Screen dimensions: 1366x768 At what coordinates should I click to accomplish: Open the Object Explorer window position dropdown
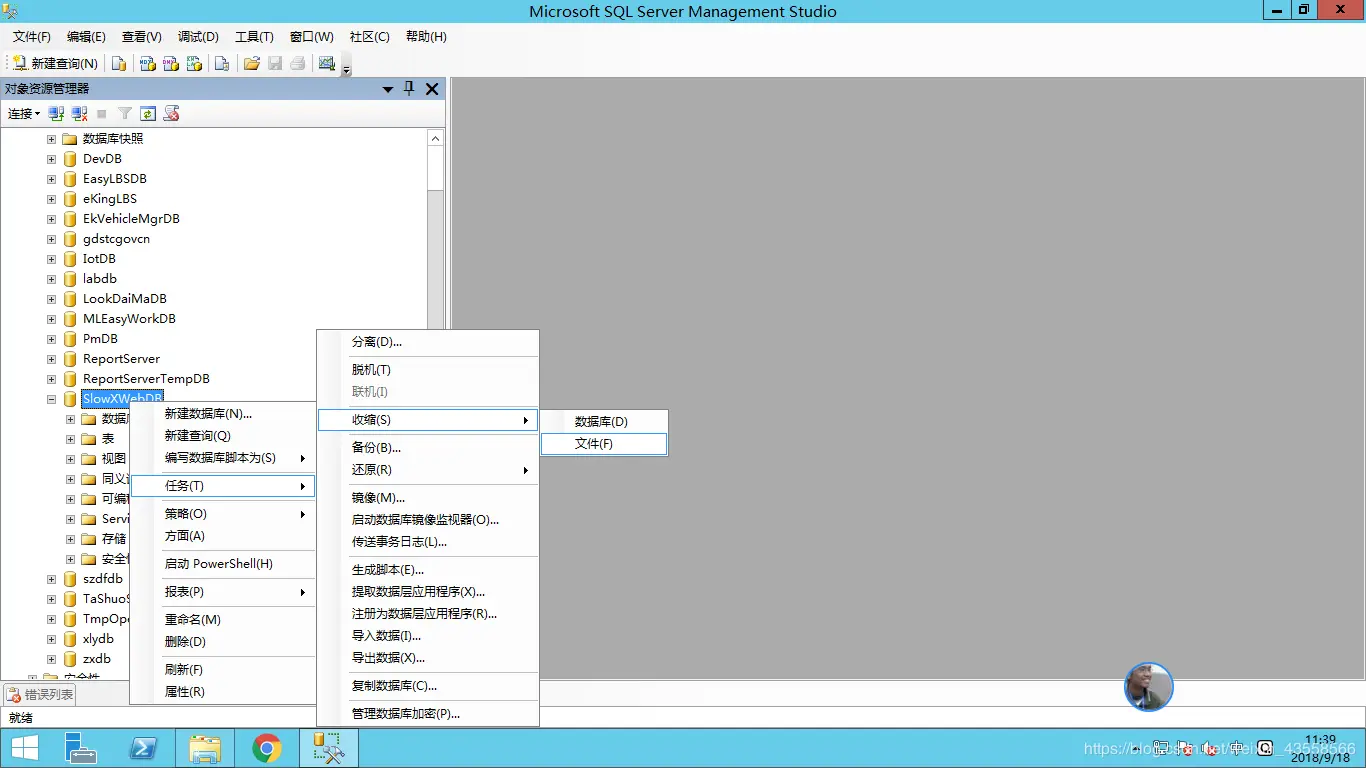pos(388,89)
